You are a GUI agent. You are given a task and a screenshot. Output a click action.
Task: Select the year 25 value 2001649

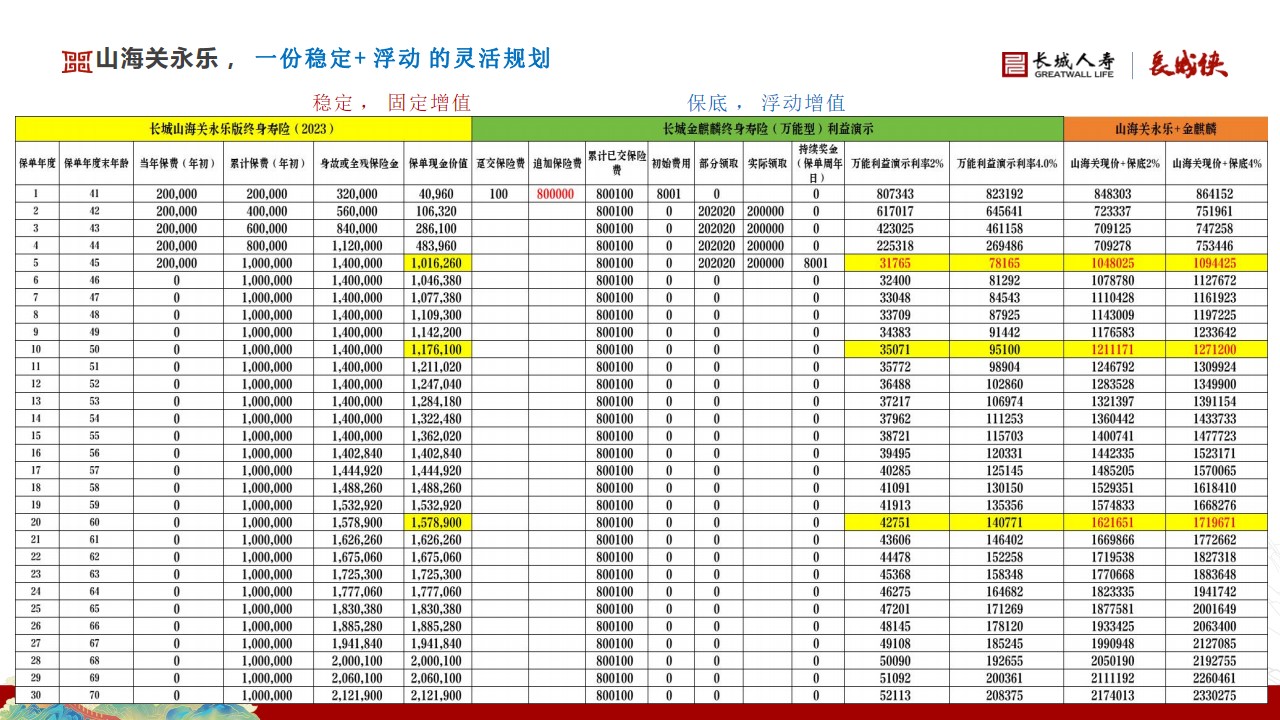(x=1216, y=608)
